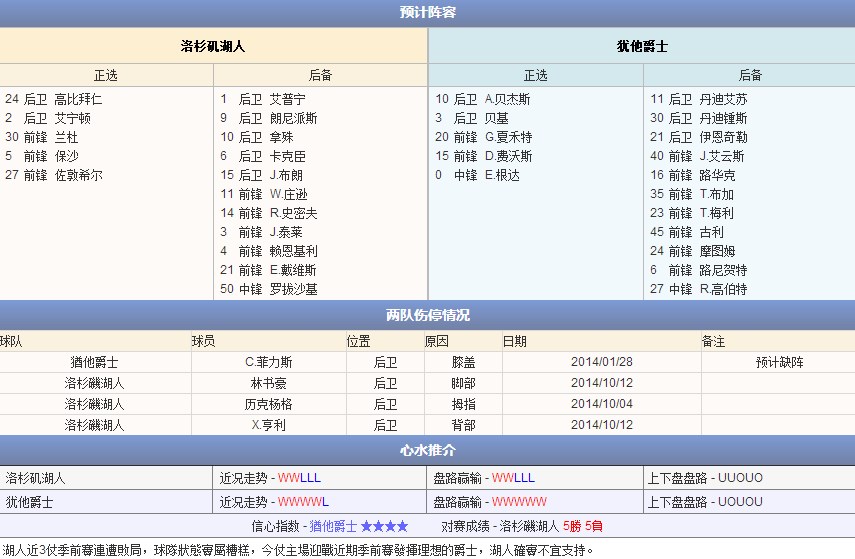The height and width of the screenshot is (559, 855).
Task: Click Lakers starter '艾宁顿'
Action: [x=73, y=118]
